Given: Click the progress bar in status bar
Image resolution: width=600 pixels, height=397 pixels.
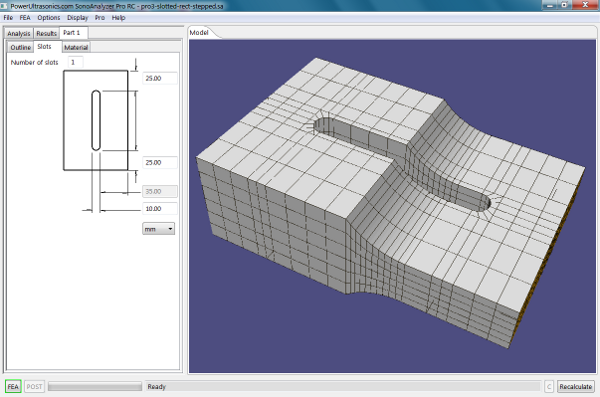Looking at the screenshot, I should point(95,387).
